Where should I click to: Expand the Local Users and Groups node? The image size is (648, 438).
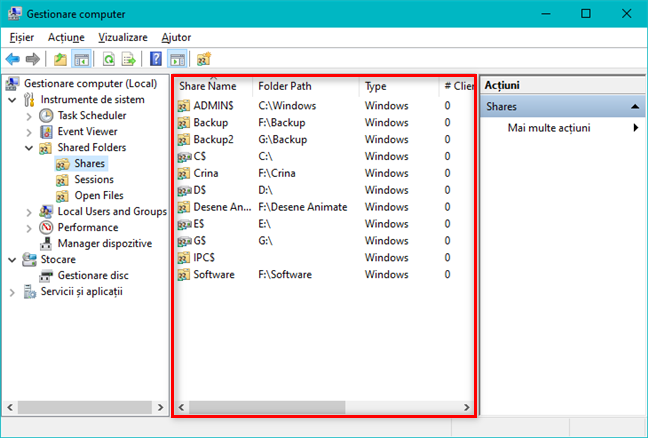click(29, 211)
